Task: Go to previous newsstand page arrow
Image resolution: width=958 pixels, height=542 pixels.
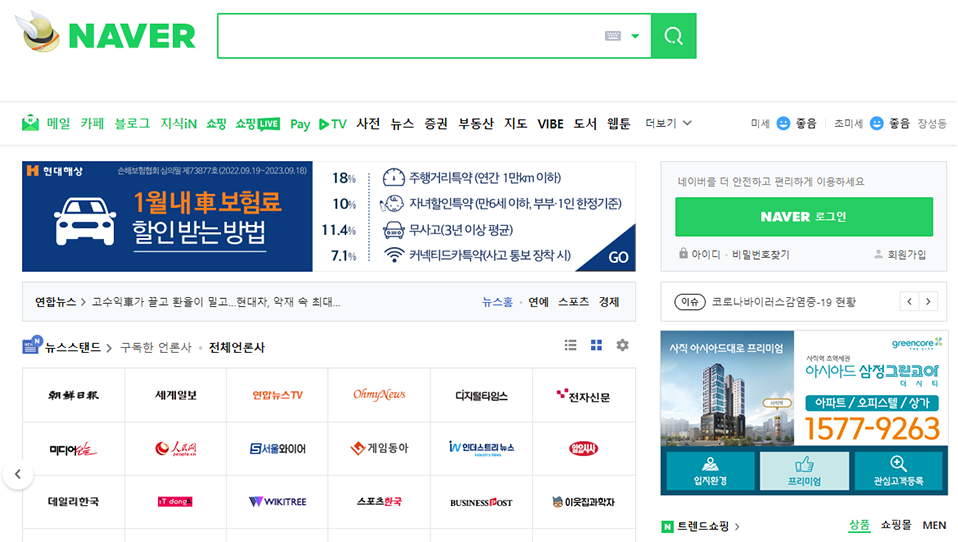Action: tap(18, 474)
